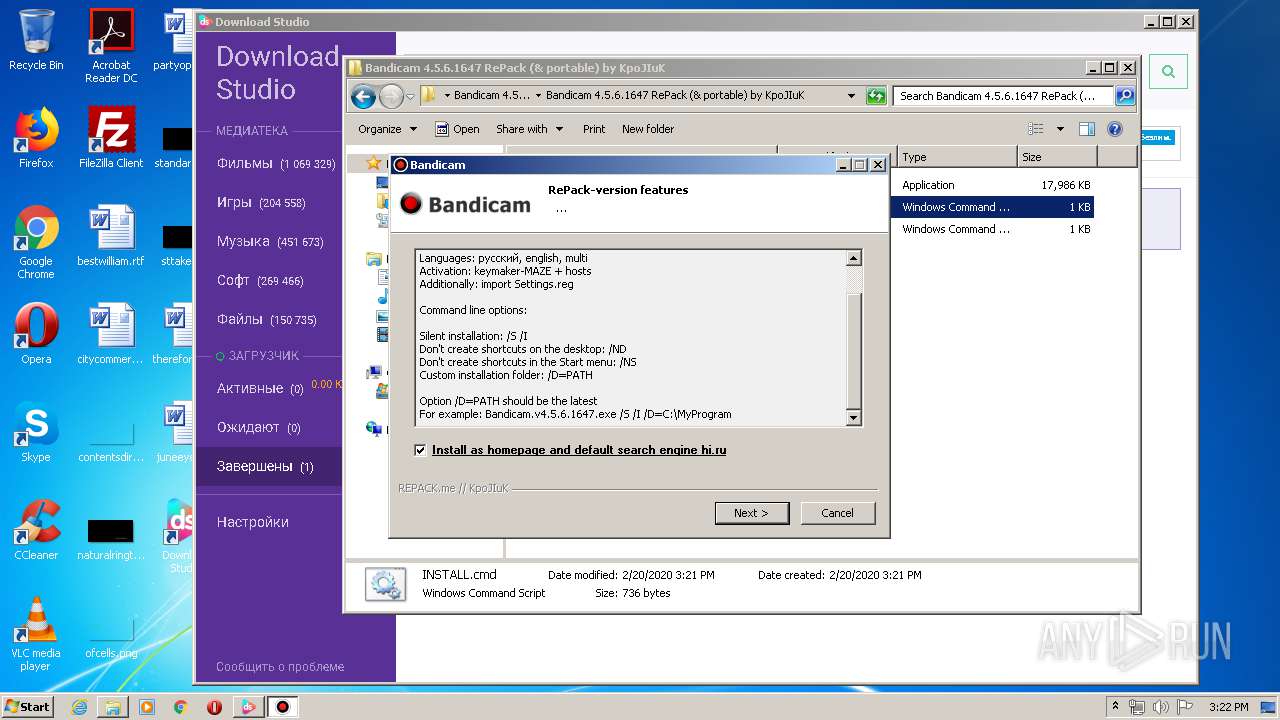Show hidden system tray icons arrow
Viewport: 1280px width, 720px height.
tap(1115, 706)
